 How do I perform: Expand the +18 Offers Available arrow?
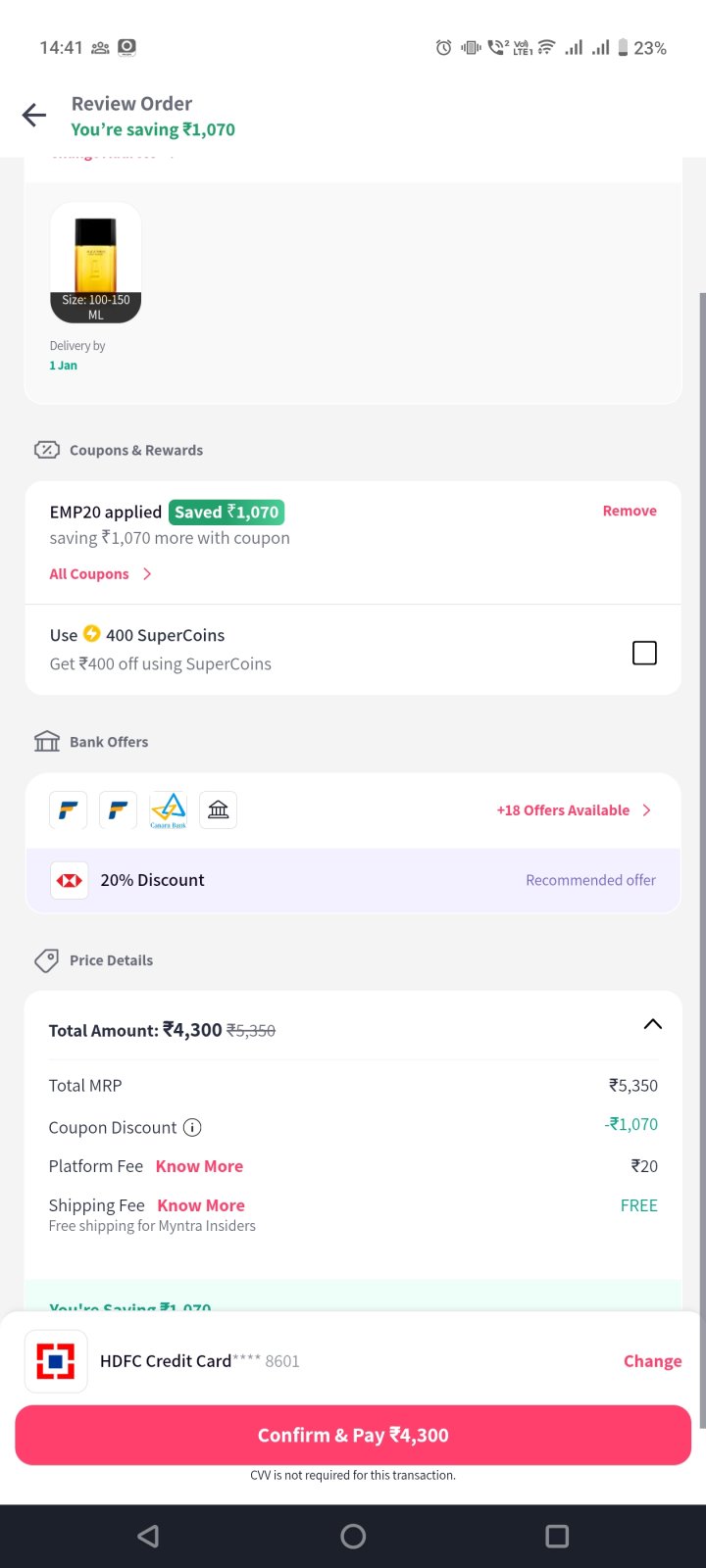646,810
